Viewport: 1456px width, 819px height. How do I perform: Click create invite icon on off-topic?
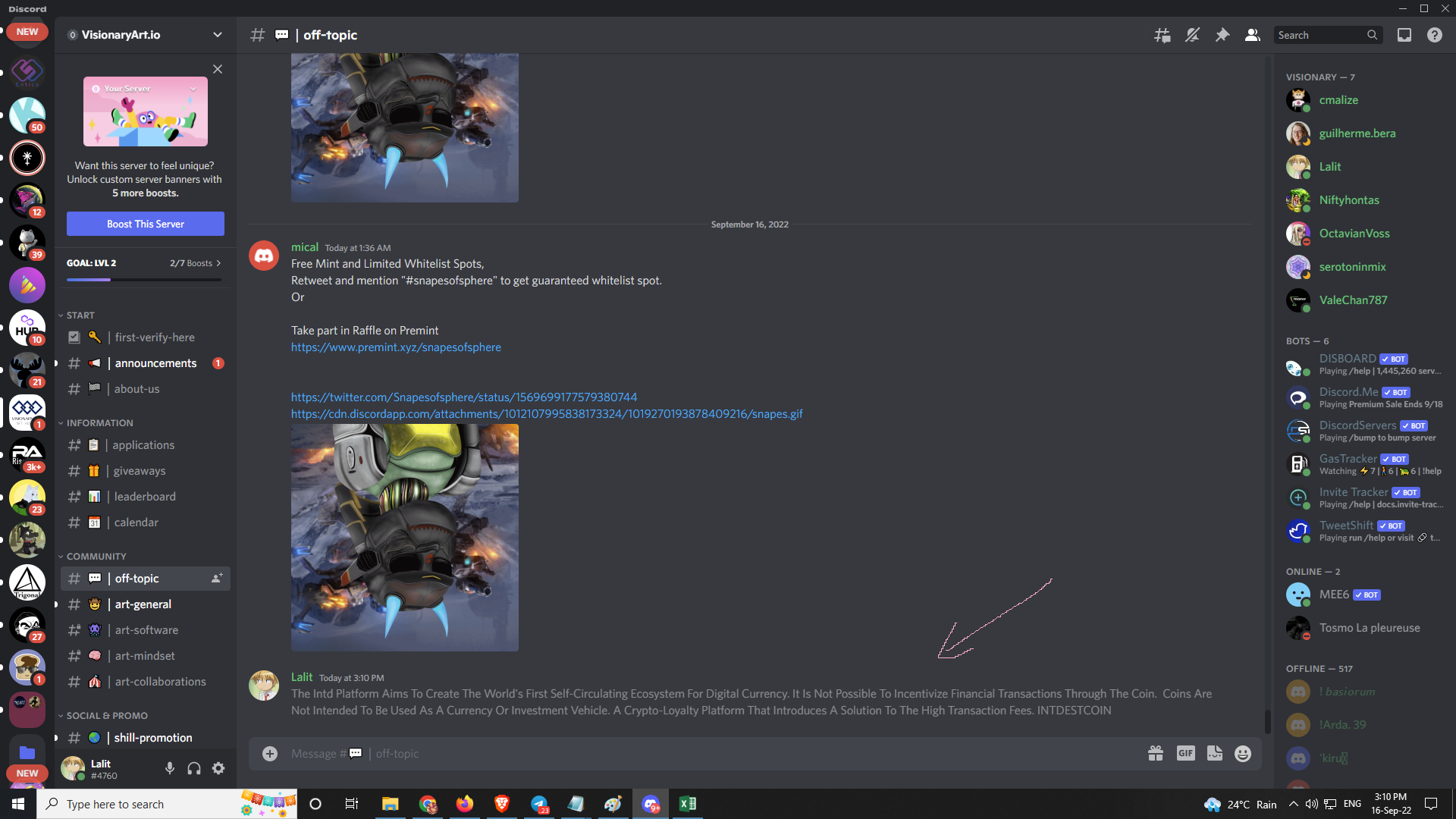tap(217, 579)
